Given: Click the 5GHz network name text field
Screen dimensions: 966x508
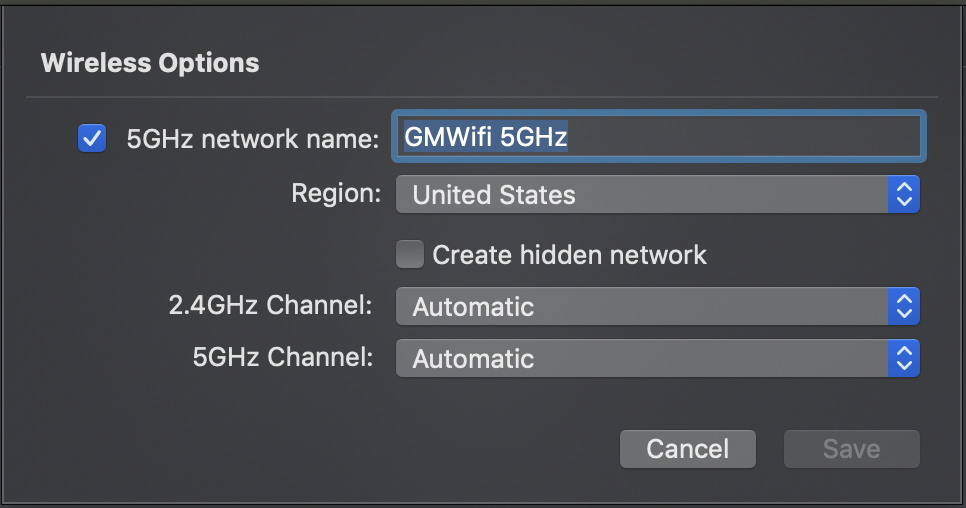Looking at the screenshot, I should 659,136.
